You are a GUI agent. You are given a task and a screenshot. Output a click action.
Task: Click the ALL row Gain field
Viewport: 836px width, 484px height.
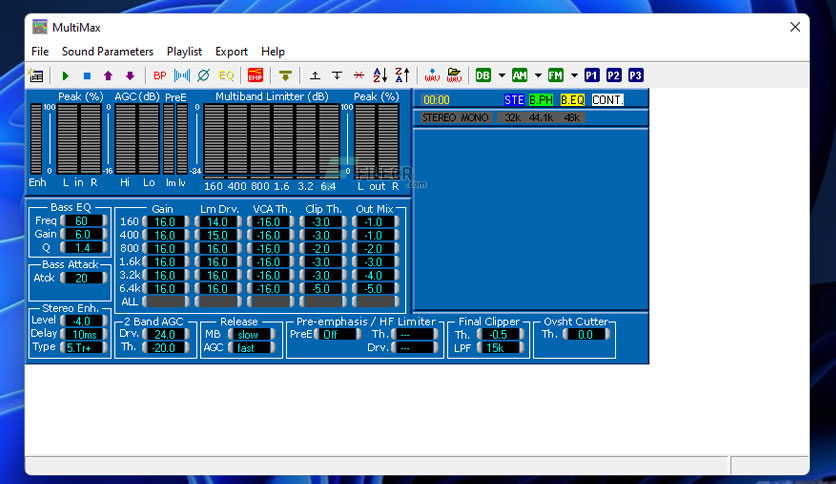(x=166, y=302)
